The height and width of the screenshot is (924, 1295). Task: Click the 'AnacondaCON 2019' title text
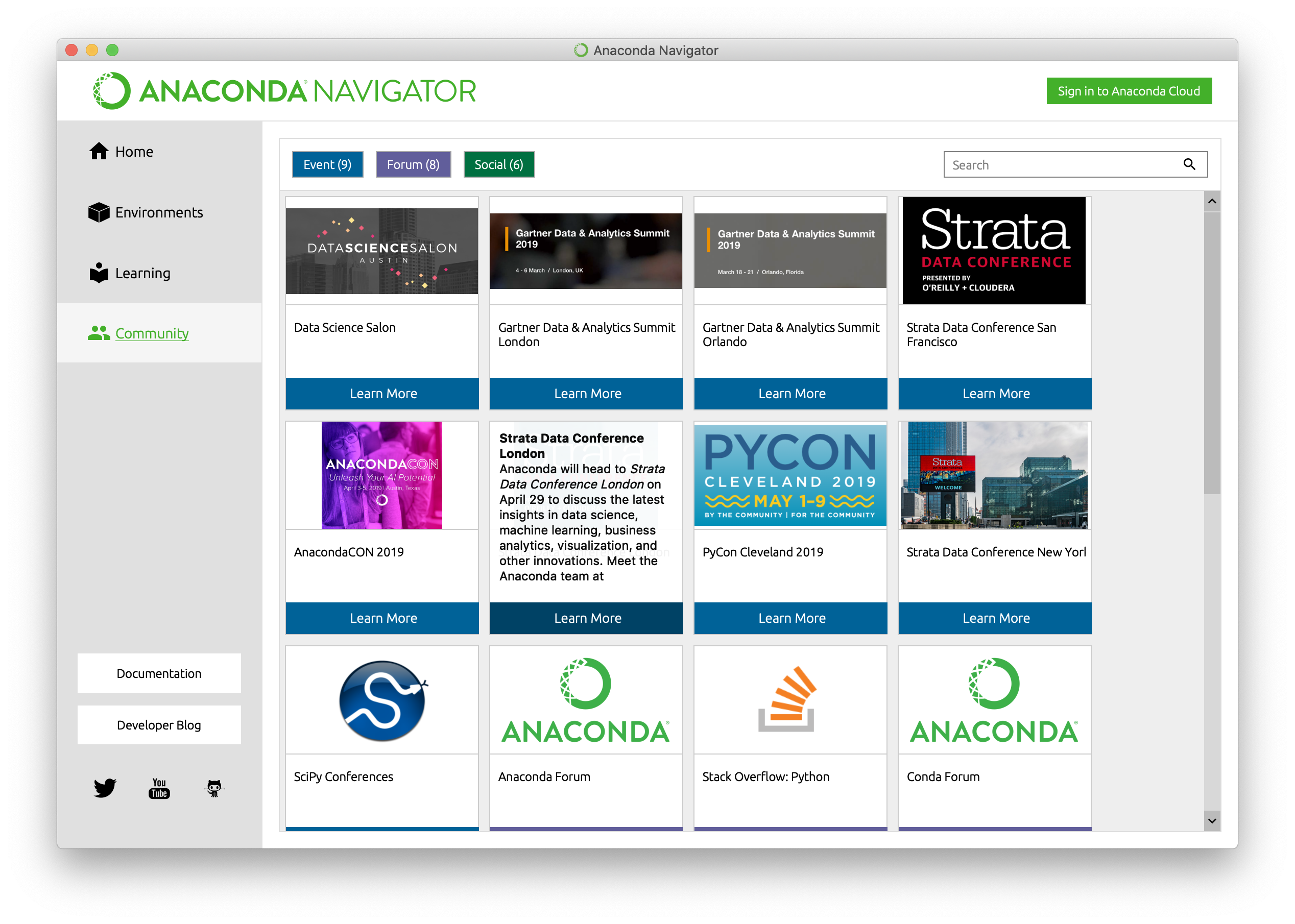[x=349, y=552]
